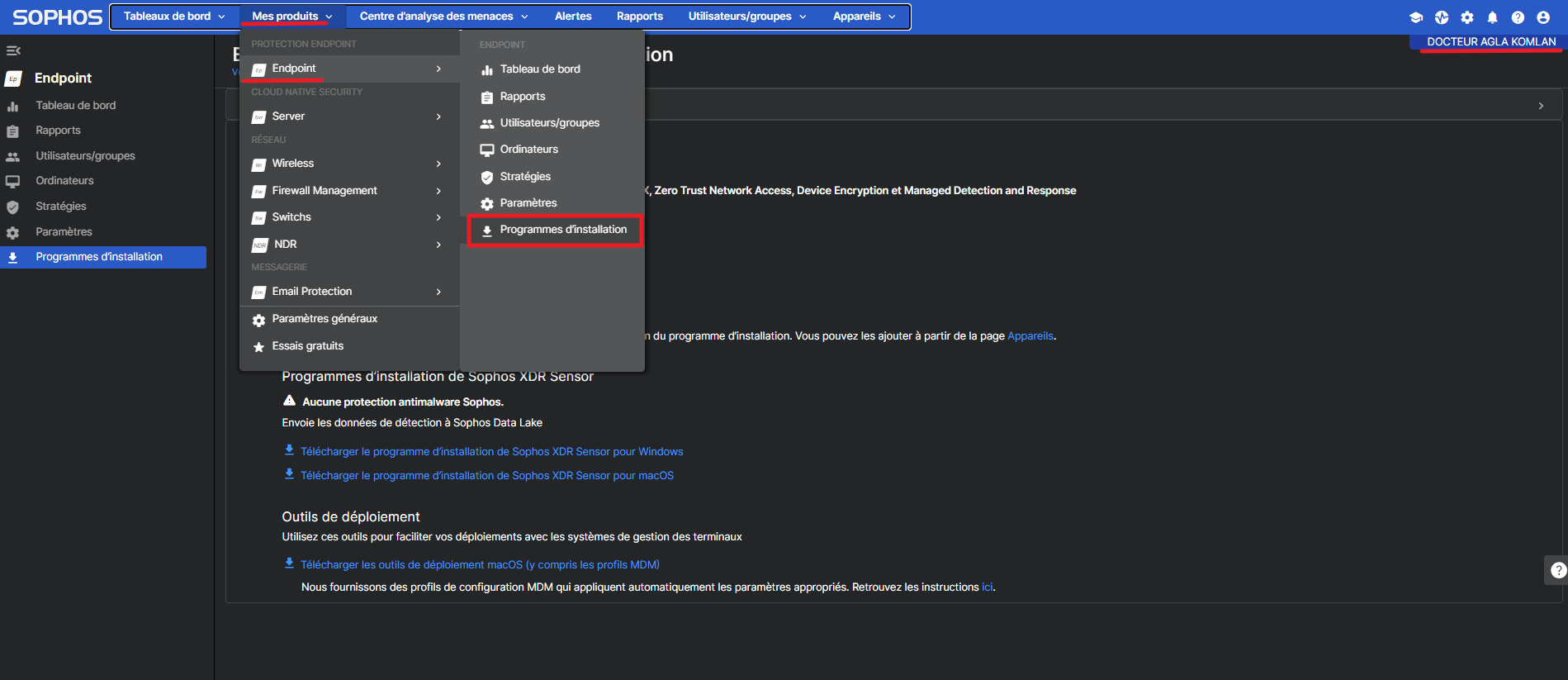Follow the 'ici' instructions link

[988, 587]
